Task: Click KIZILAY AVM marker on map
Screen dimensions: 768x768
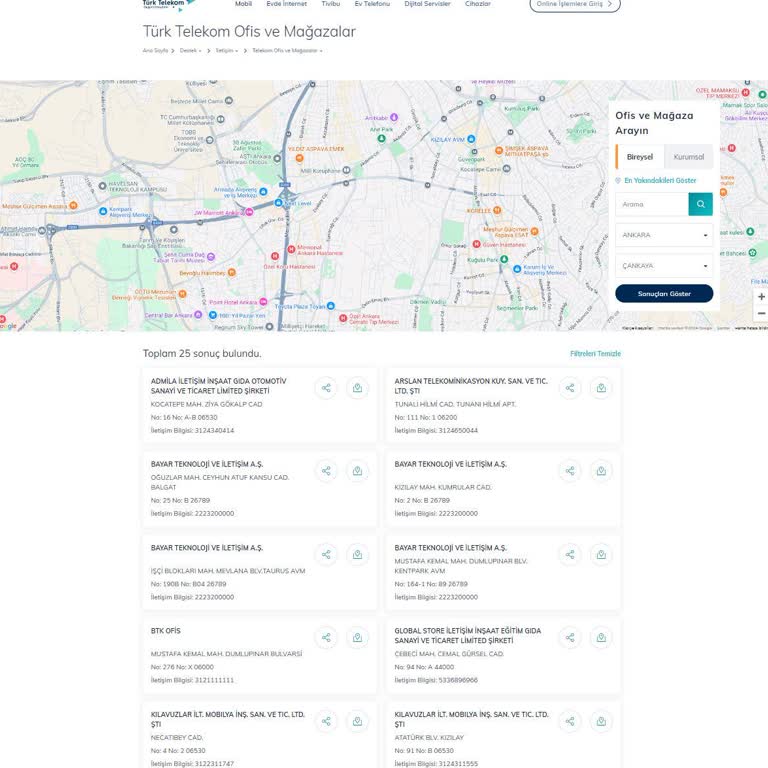Action: (x=471, y=139)
